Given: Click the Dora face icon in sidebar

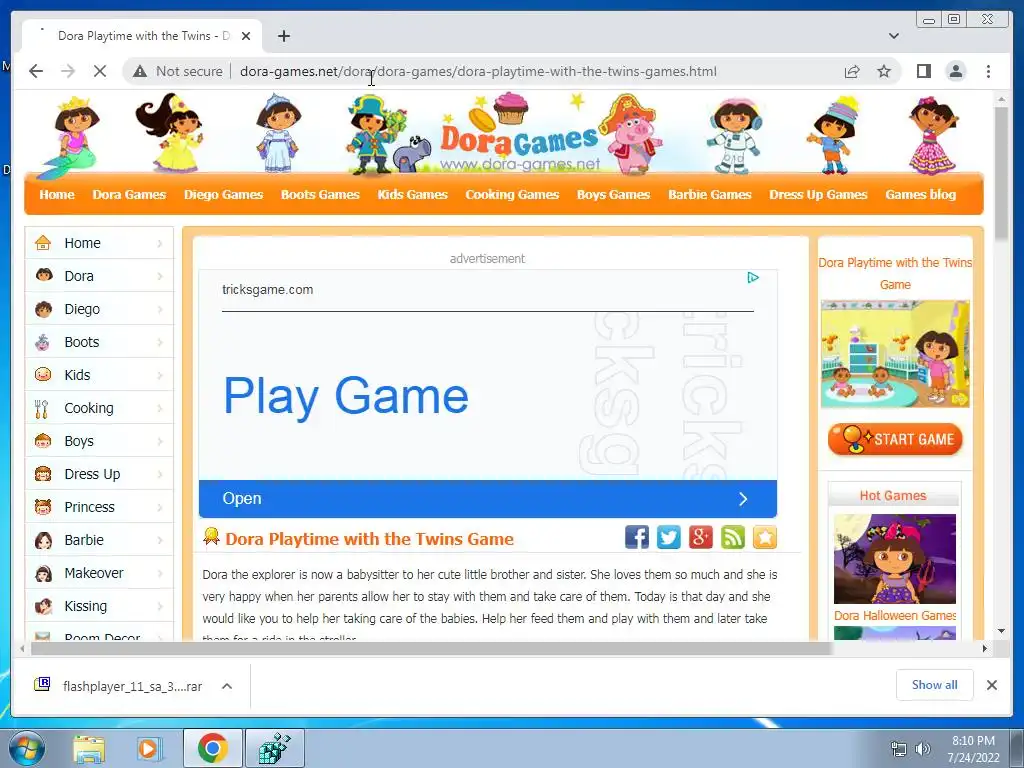Looking at the screenshot, I should click(x=44, y=276).
